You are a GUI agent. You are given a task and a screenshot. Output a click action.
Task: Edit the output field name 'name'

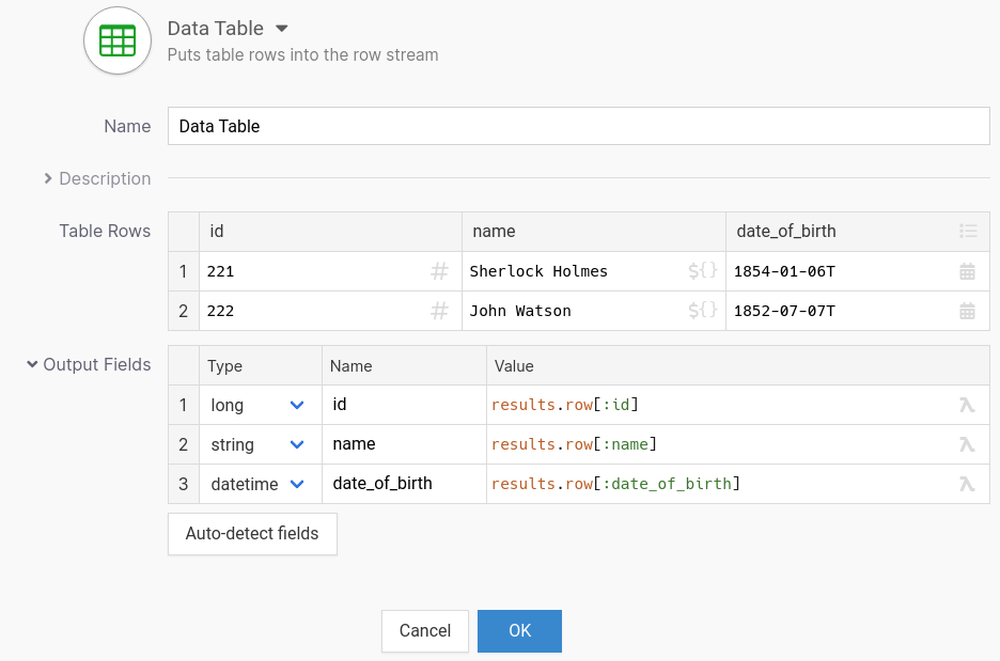[x=404, y=445]
